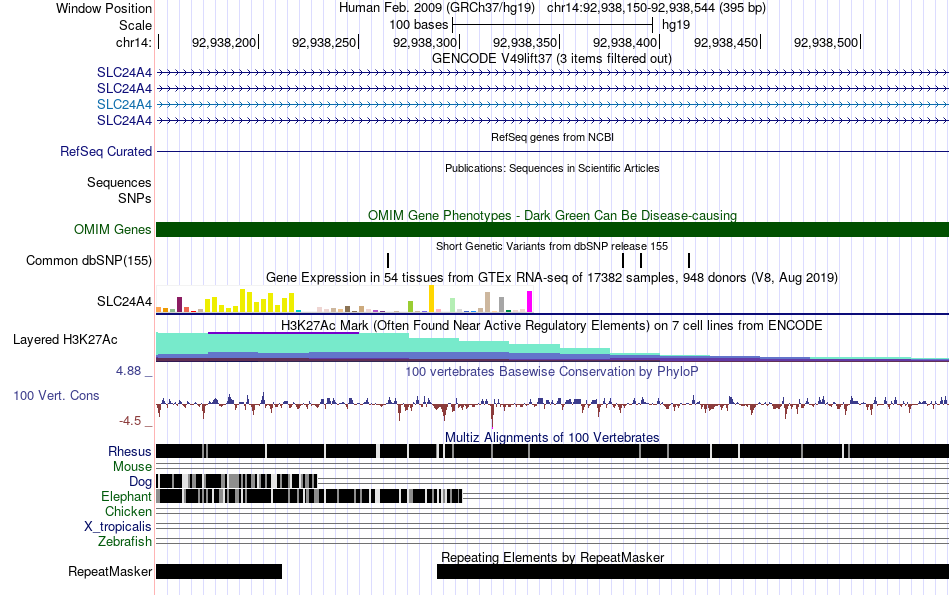Click the 100 Vert. Cons label
The width and height of the screenshot is (950, 595).
click(56, 396)
